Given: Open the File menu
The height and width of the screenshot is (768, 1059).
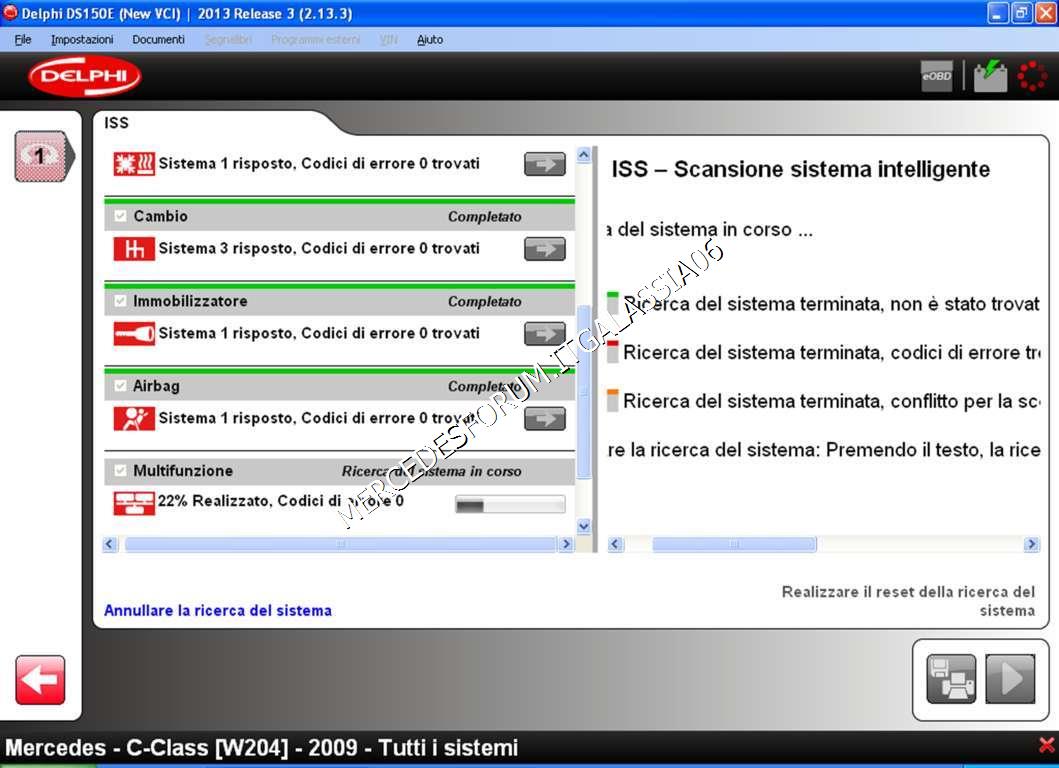Looking at the screenshot, I should (x=23, y=40).
